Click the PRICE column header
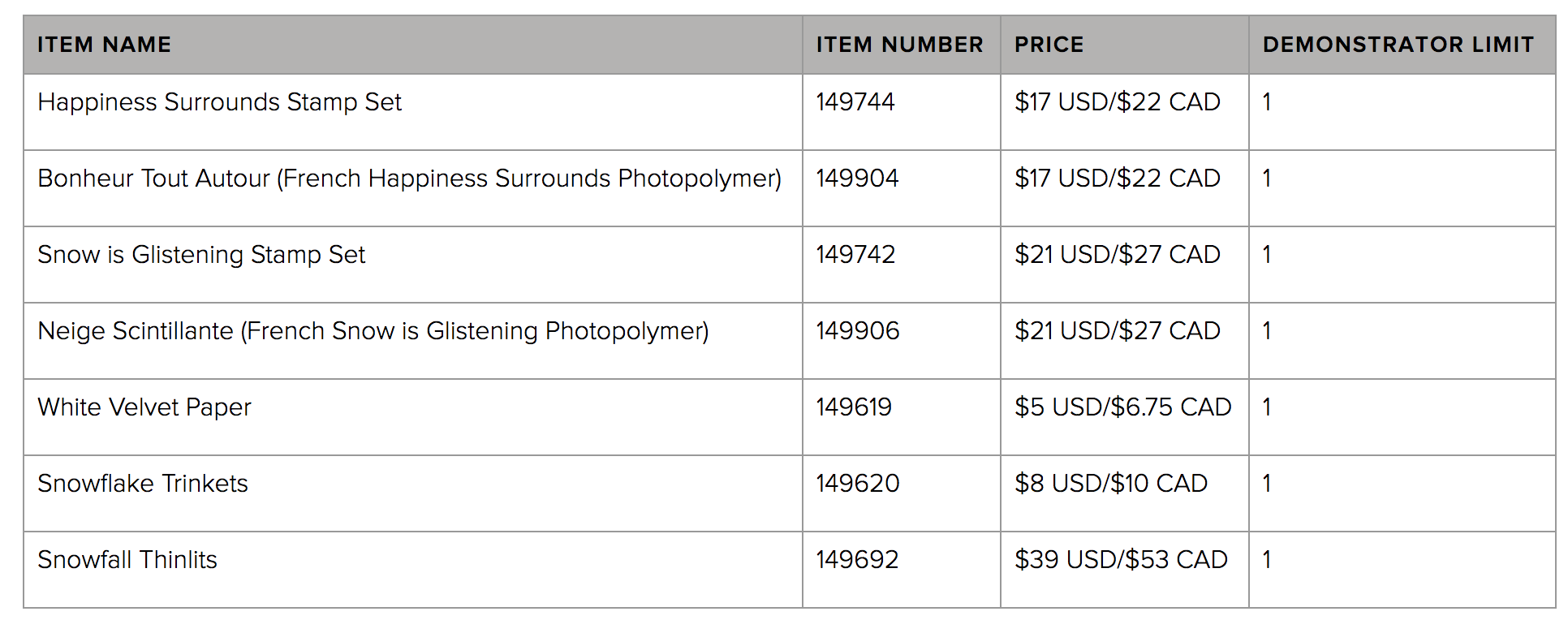 point(1049,45)
